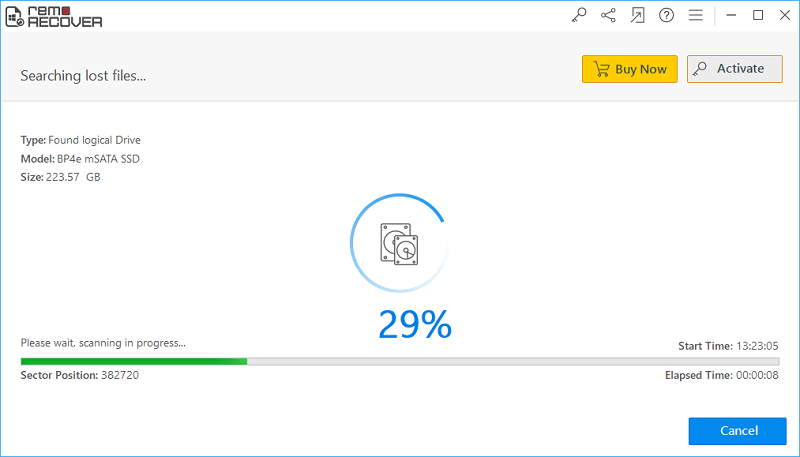Click the Activate button

click(734, 69)
